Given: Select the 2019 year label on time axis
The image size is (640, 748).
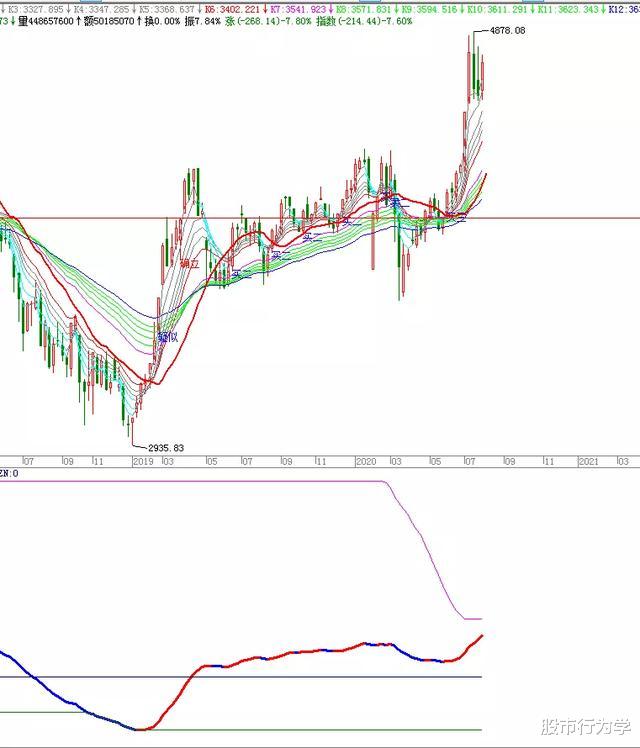Looking at the screenshot, I should tap(143, 461).
